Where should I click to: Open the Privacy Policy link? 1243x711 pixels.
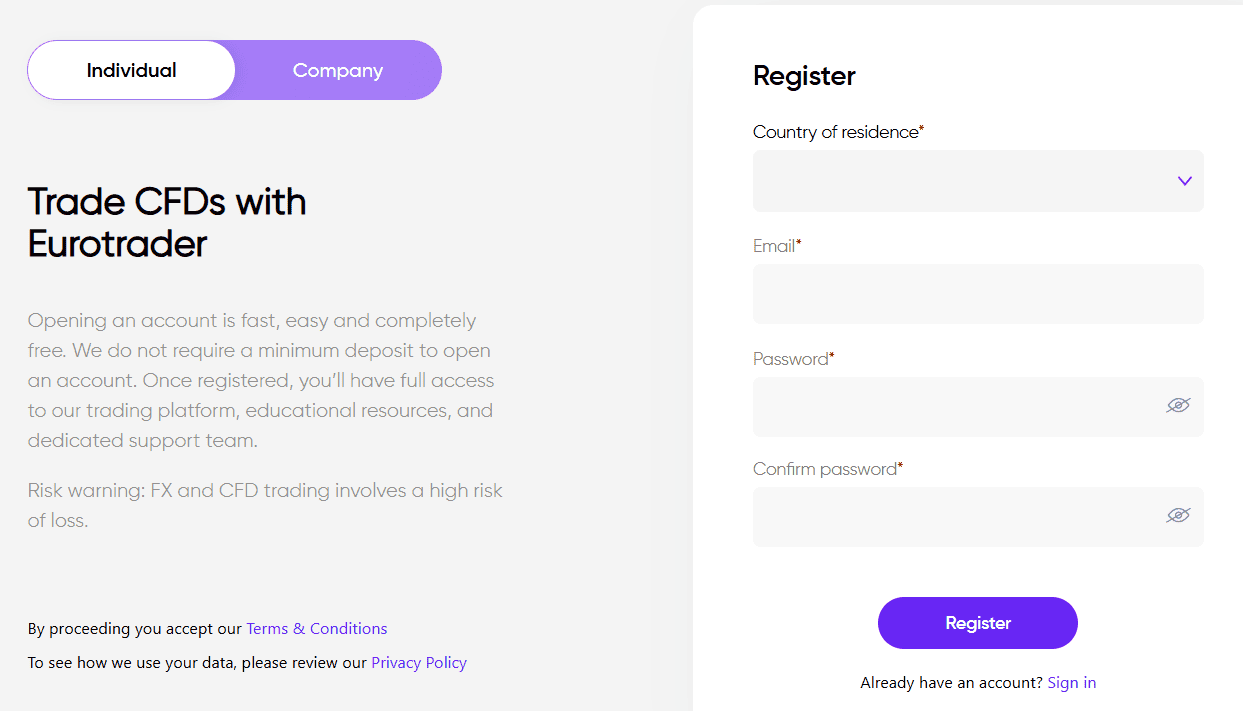pyautogui.click(x=418, y=663)
